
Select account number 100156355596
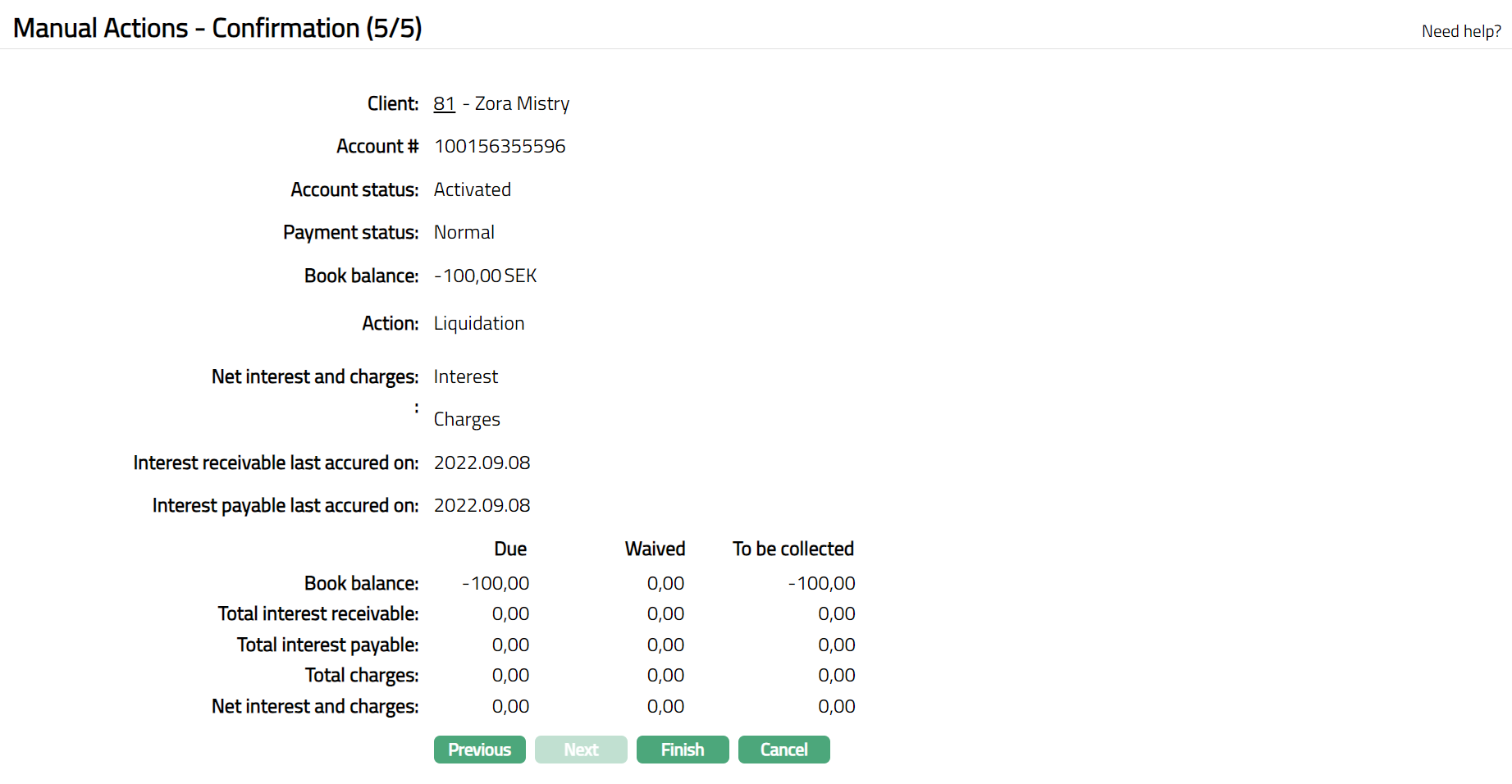(x=500, y=147)
